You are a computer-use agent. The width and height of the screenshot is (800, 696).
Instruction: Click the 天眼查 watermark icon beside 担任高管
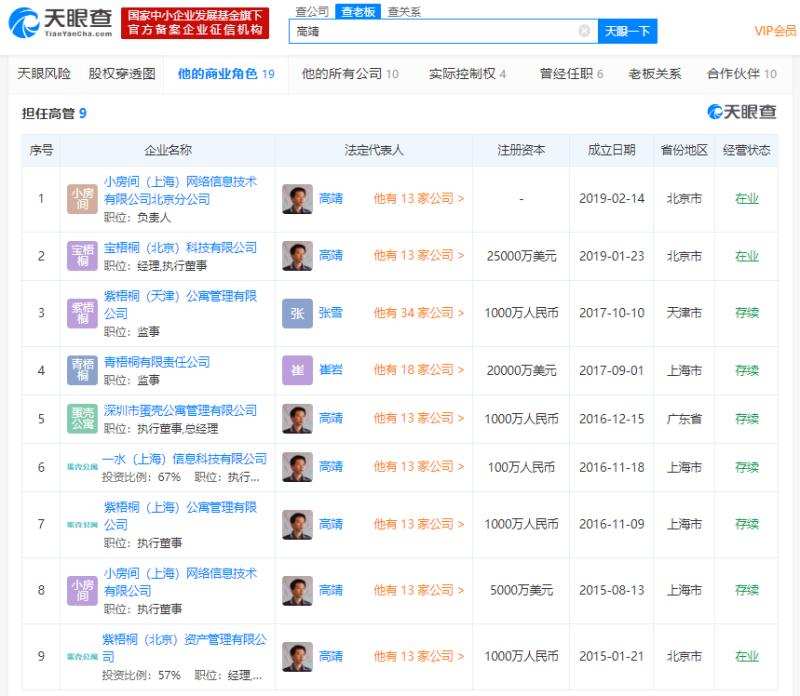(x=713, y=113)
